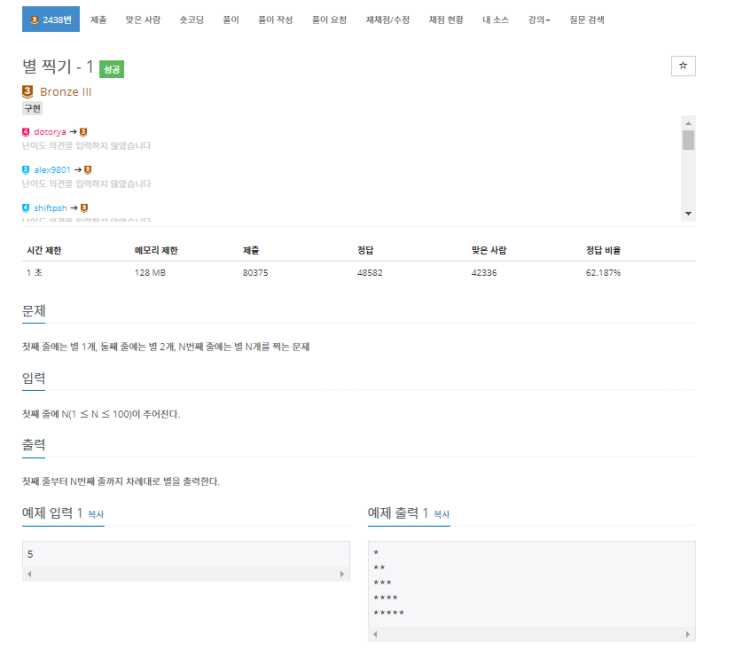Image resolution: width=743 pixels, height=649 pixels.
Task: Open dotorya's user profile link
Action: click(50, 132)
